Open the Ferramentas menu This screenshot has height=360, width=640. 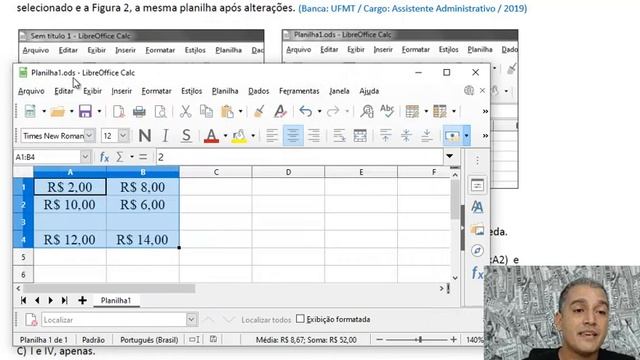[299, 91]
